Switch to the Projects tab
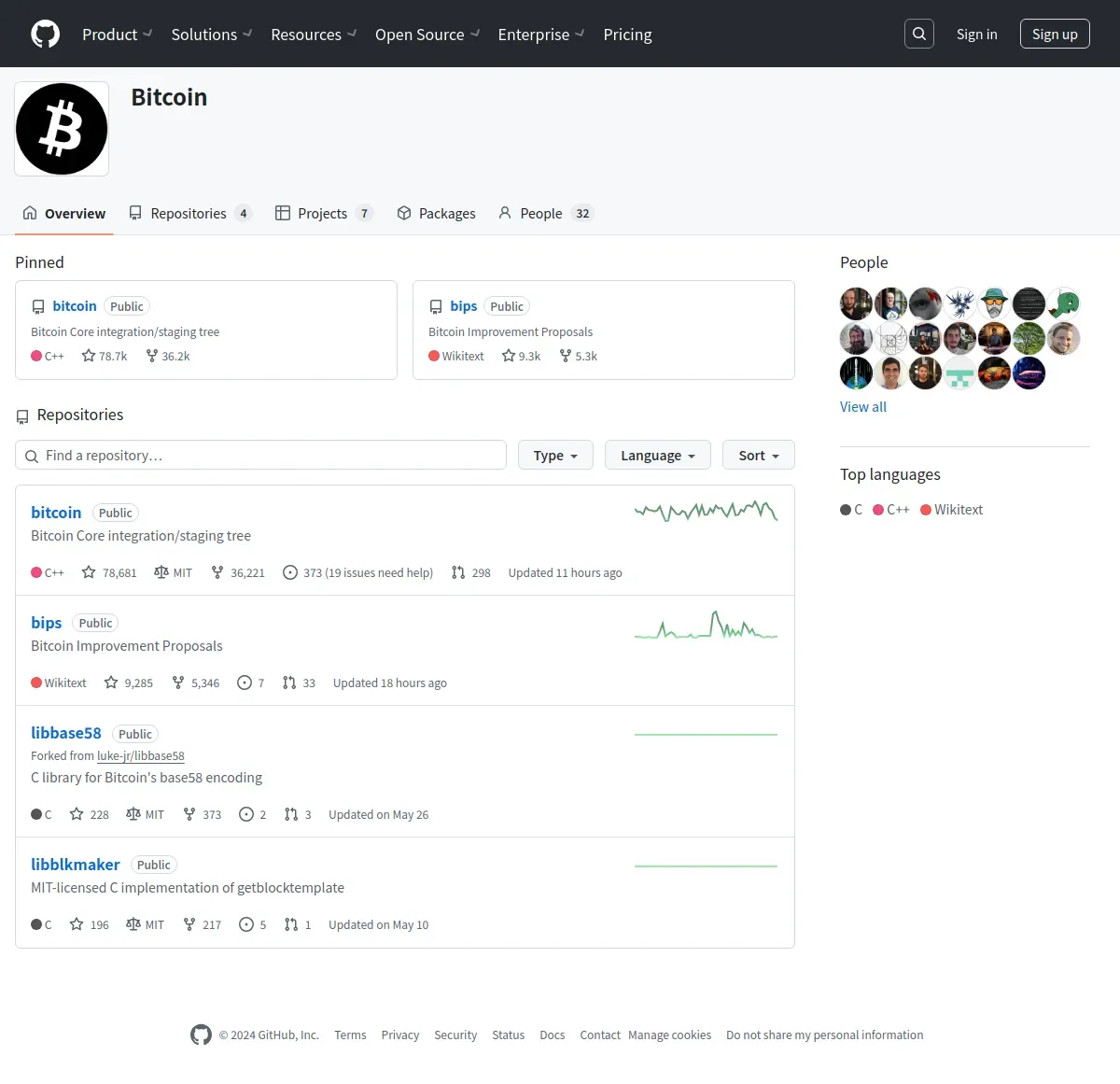The image size is (1120, 1084). tap(324, 213)
